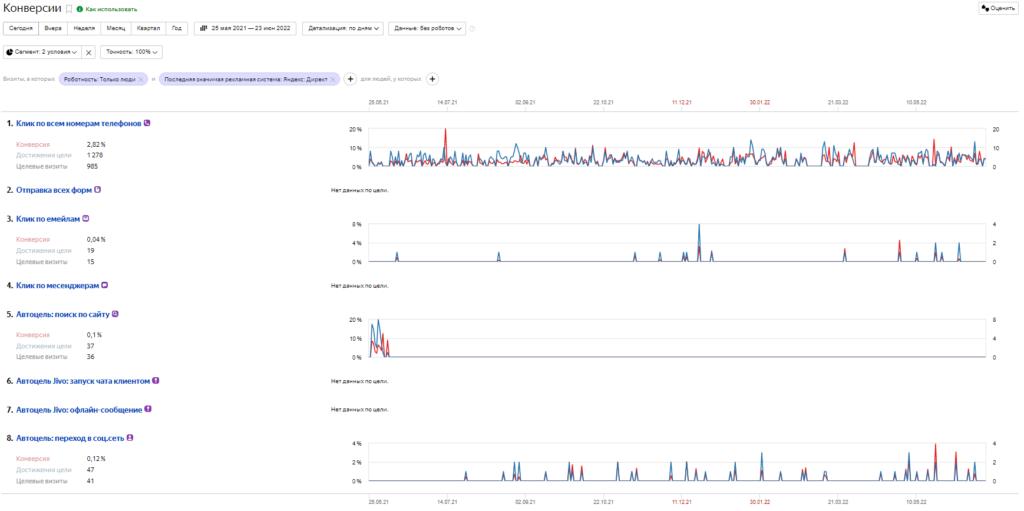The image size is (1024, 511).
Task: Click the top timeline label 11.12.21
Action: click(x=681, y=103)
